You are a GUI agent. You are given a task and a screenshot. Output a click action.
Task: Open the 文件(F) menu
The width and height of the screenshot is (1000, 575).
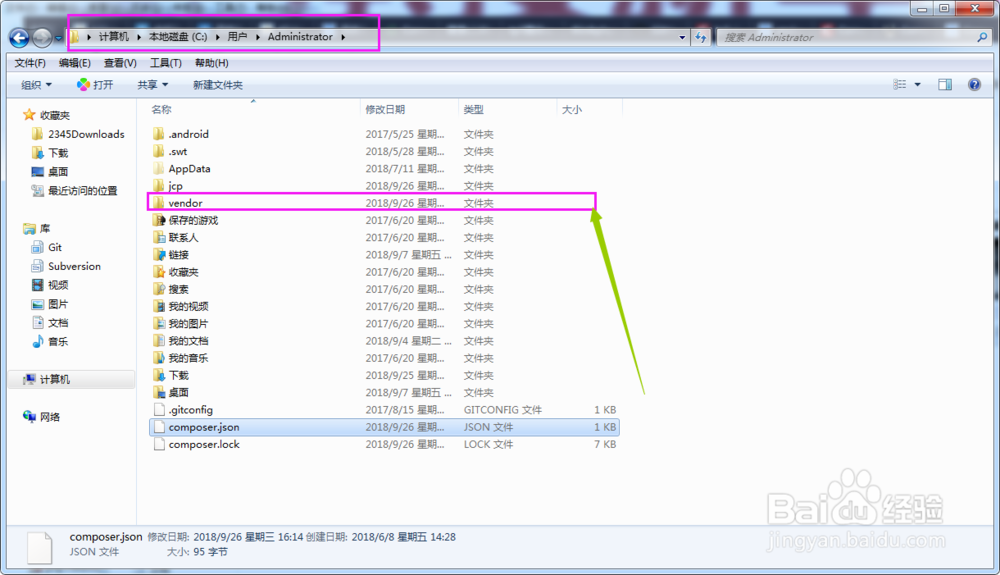30,62
